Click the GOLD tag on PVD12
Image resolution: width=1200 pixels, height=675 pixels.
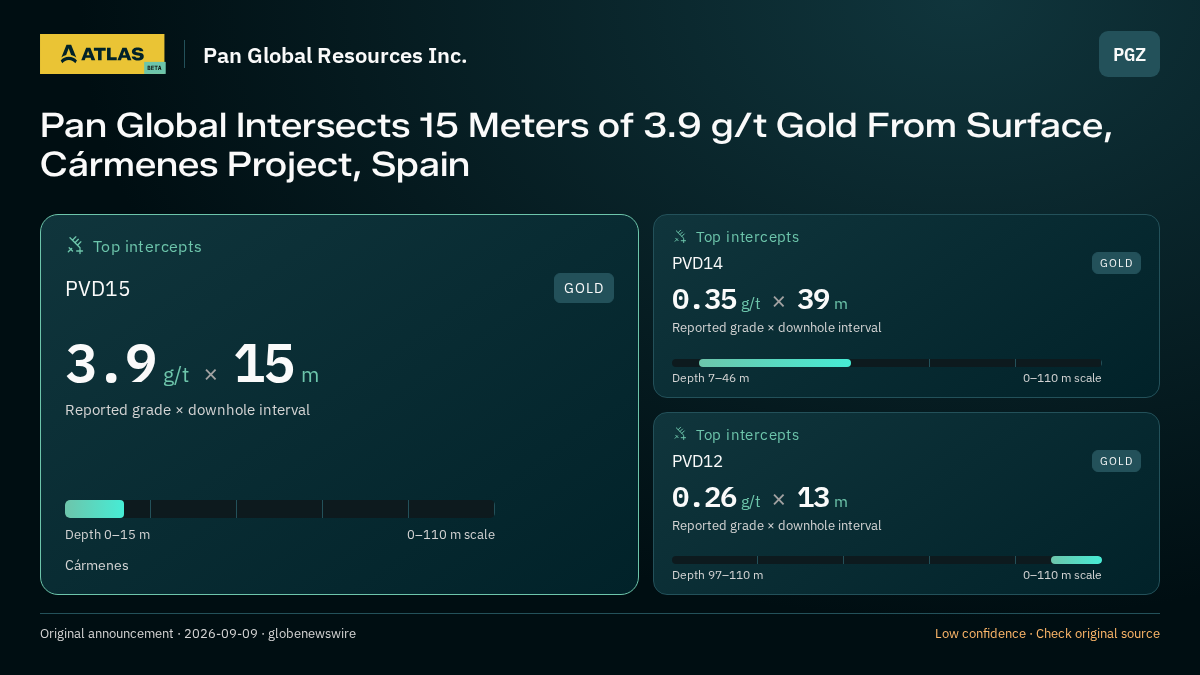tap(1116, 461)
